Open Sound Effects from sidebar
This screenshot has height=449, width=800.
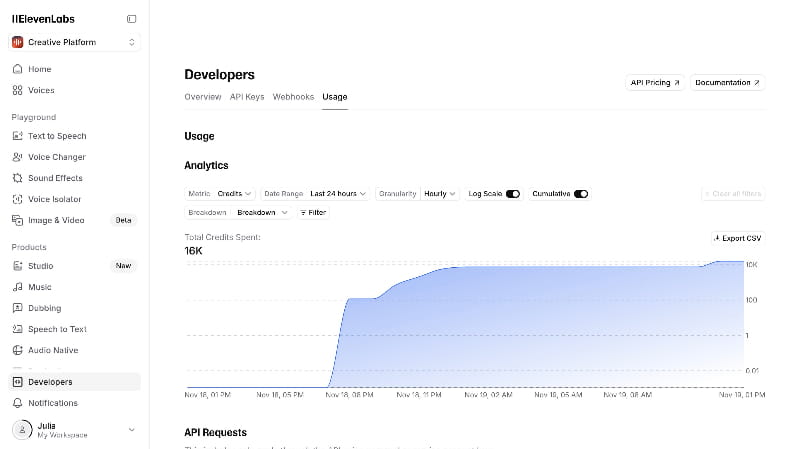pyautogui.click(x=74, y=178)
